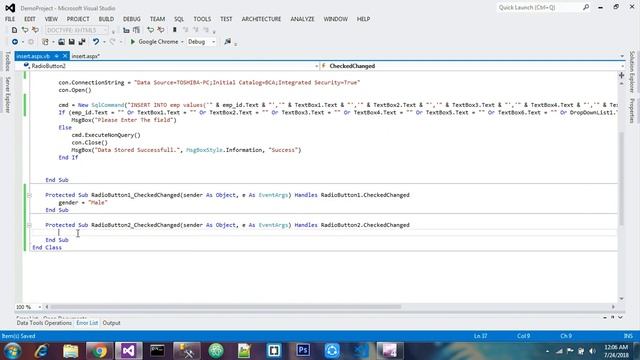
Task: Open Internet Explorer from the taskbar
Action: coord(41,351)
